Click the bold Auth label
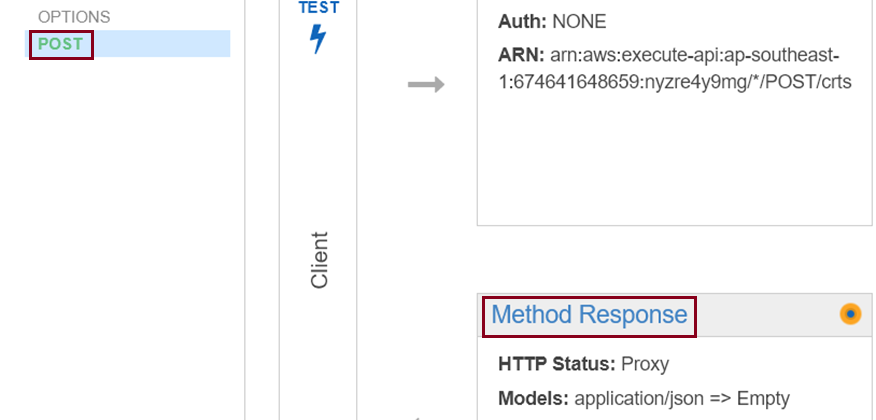This screenshot has width=876, height=420. (x=522, y=22)
